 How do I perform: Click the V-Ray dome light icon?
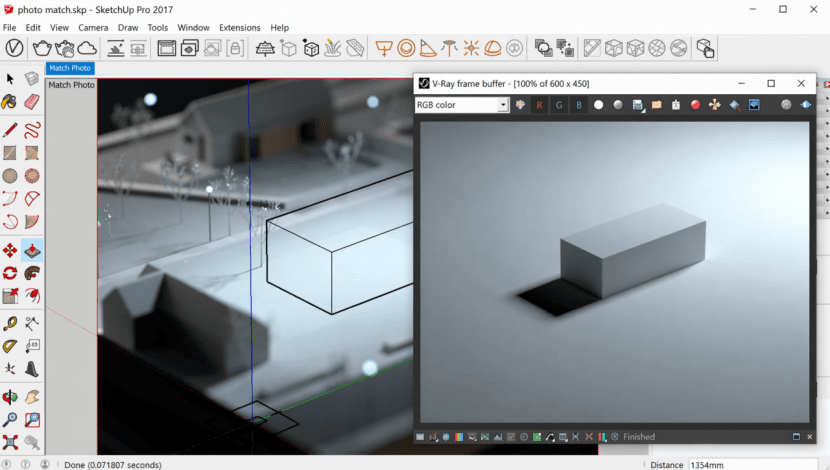(492, 49)
